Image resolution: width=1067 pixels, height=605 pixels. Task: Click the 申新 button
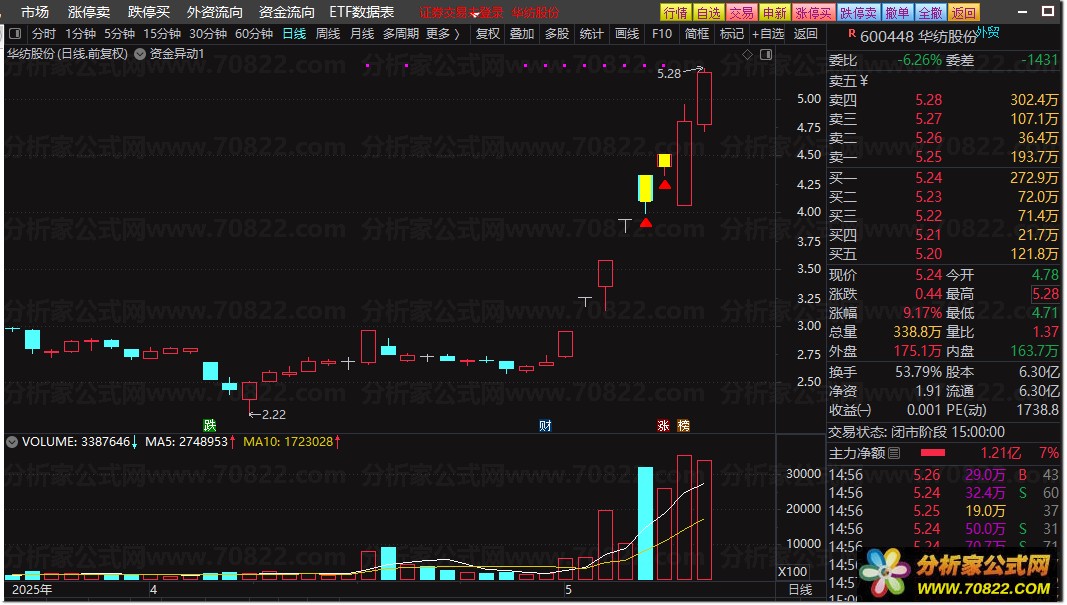(774, 12)
